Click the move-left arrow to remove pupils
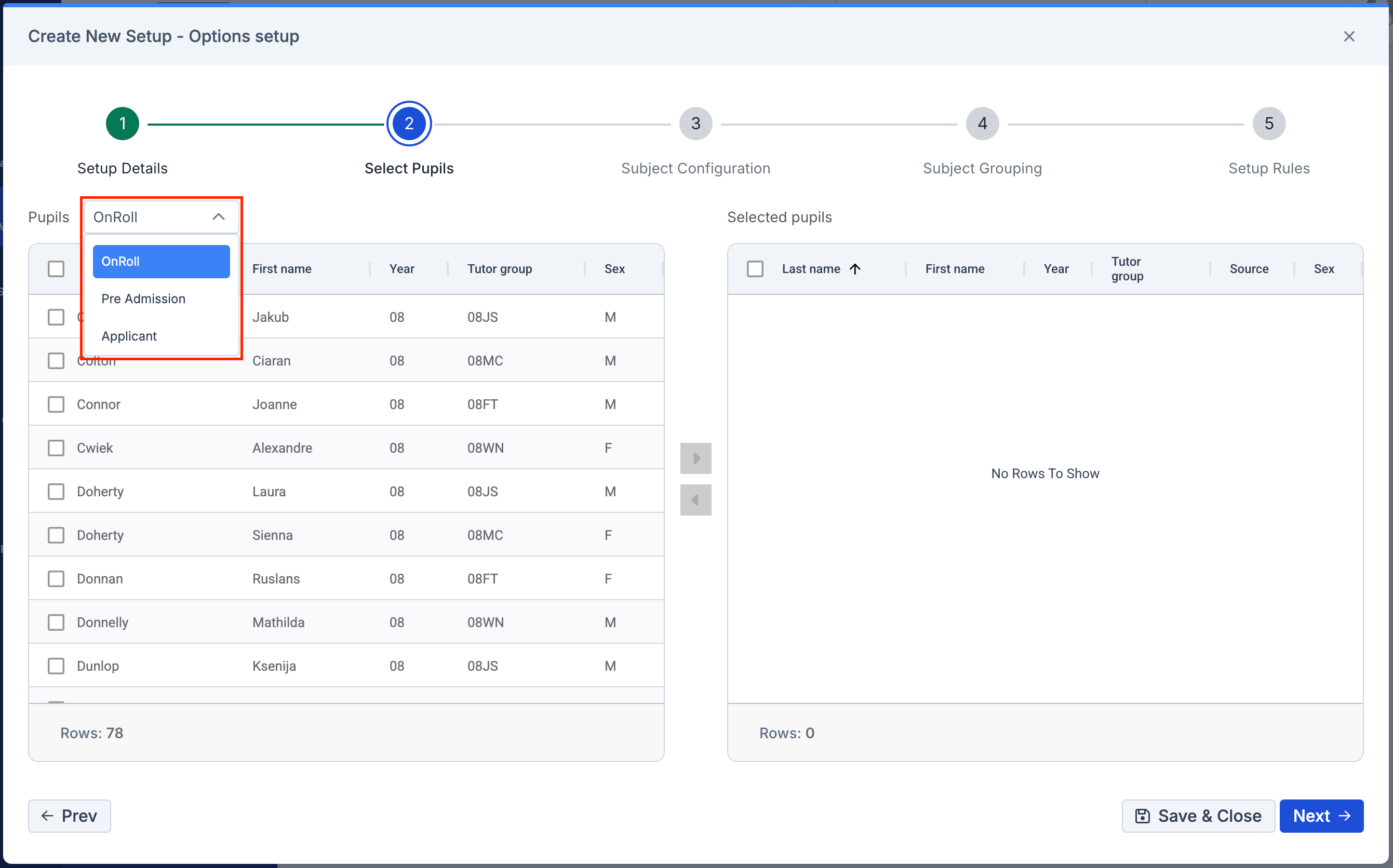This screenshot has height=868, width=1393. click(x=695, y=500)
